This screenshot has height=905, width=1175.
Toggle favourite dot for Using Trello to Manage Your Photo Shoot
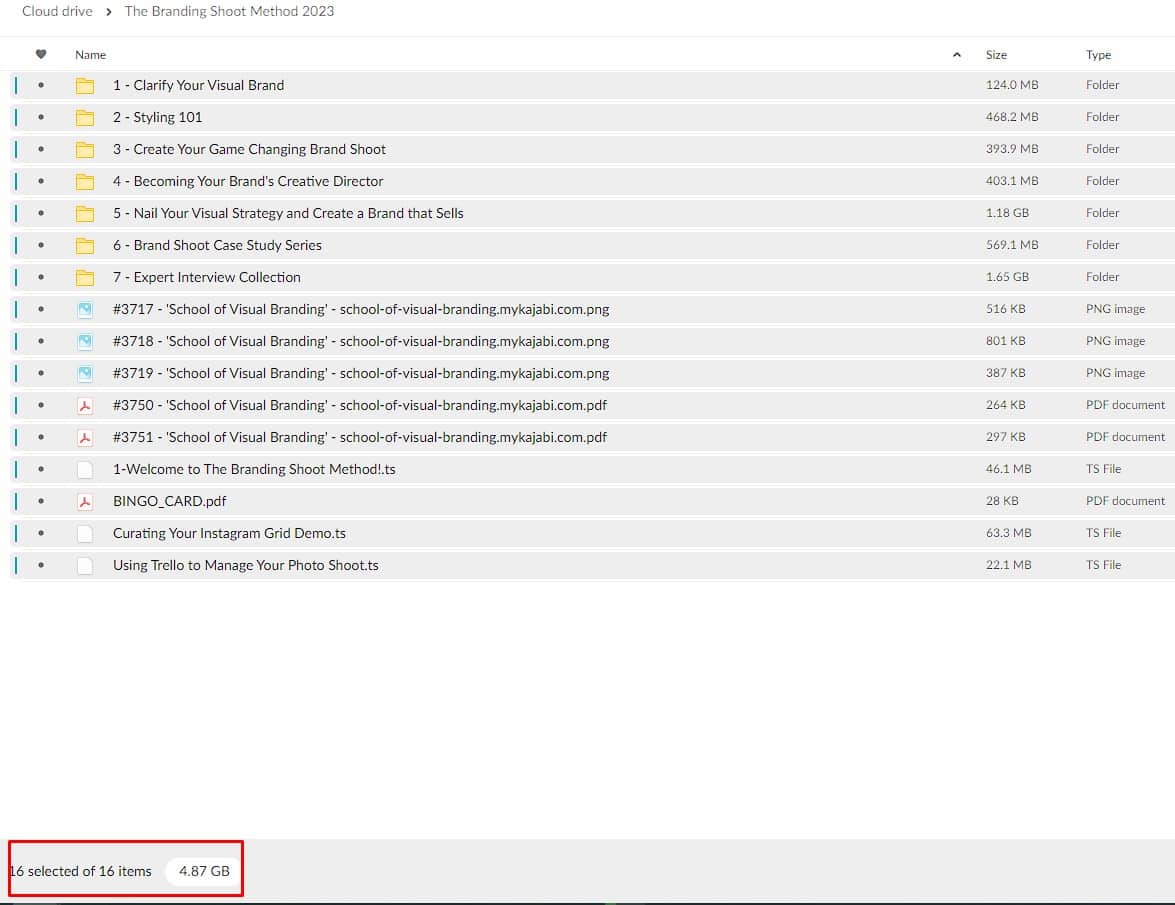click(41, 565)
